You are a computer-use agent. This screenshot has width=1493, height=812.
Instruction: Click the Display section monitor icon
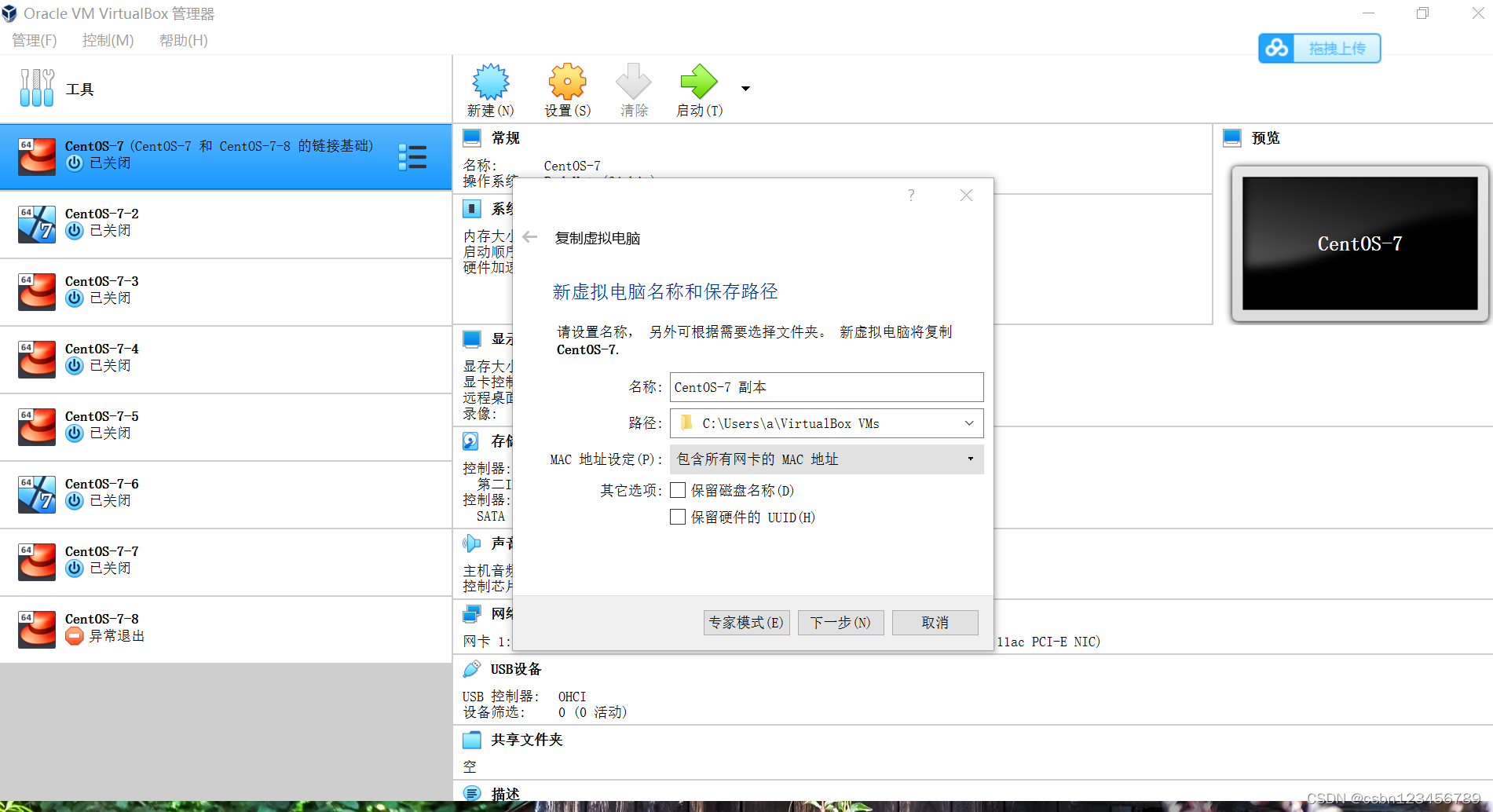tap(472, 339)
